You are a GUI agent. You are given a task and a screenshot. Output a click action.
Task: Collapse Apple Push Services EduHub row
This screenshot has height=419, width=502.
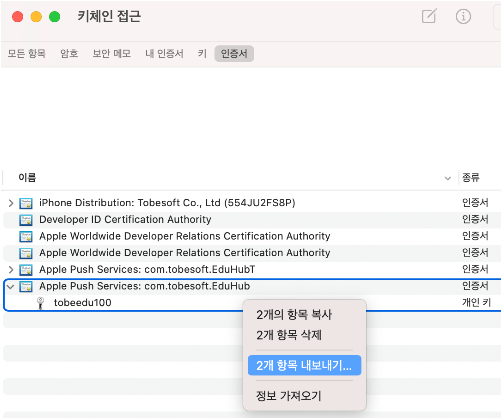11,286
